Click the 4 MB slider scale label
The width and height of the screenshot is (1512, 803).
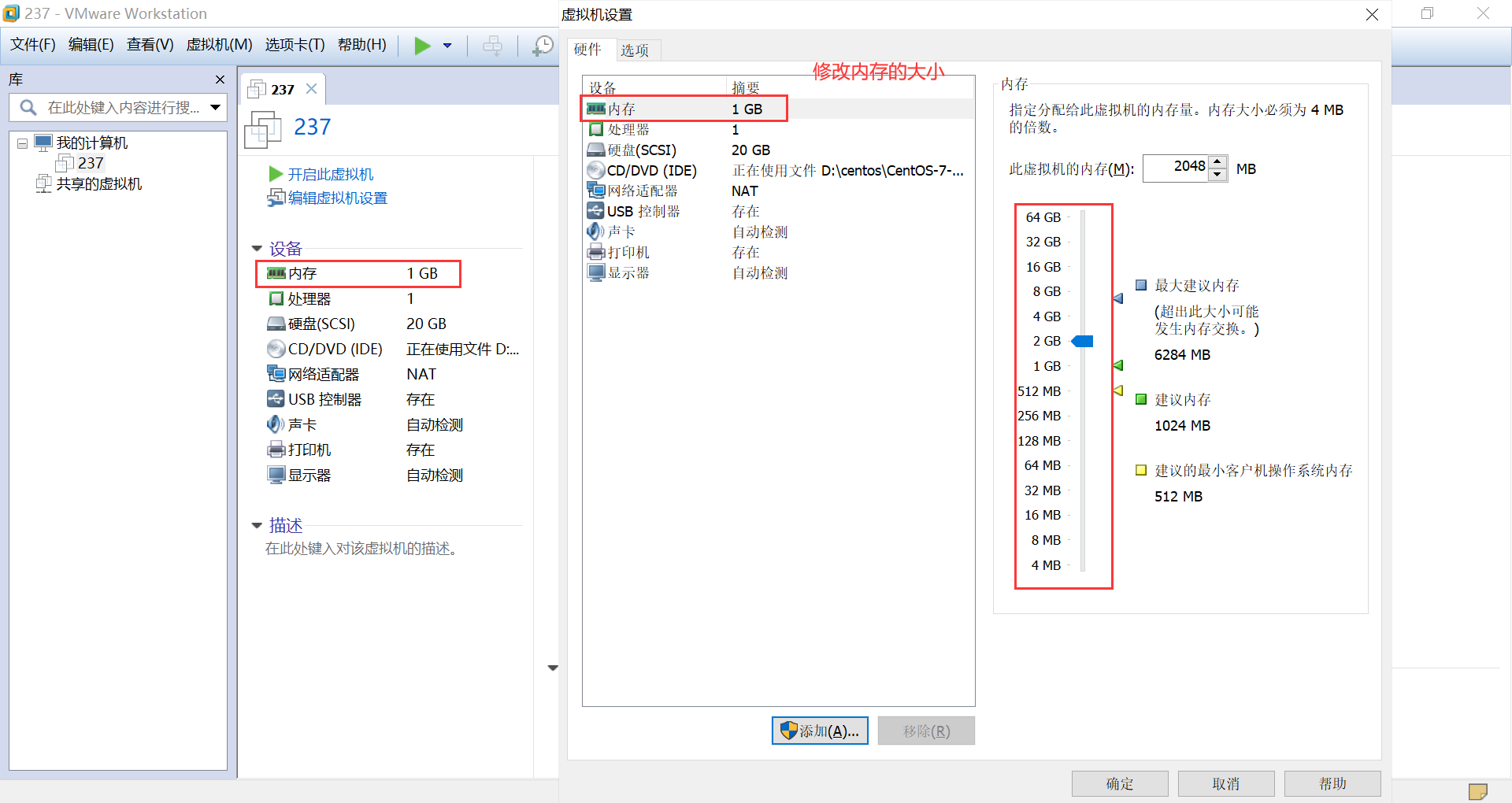(1046, 565)
